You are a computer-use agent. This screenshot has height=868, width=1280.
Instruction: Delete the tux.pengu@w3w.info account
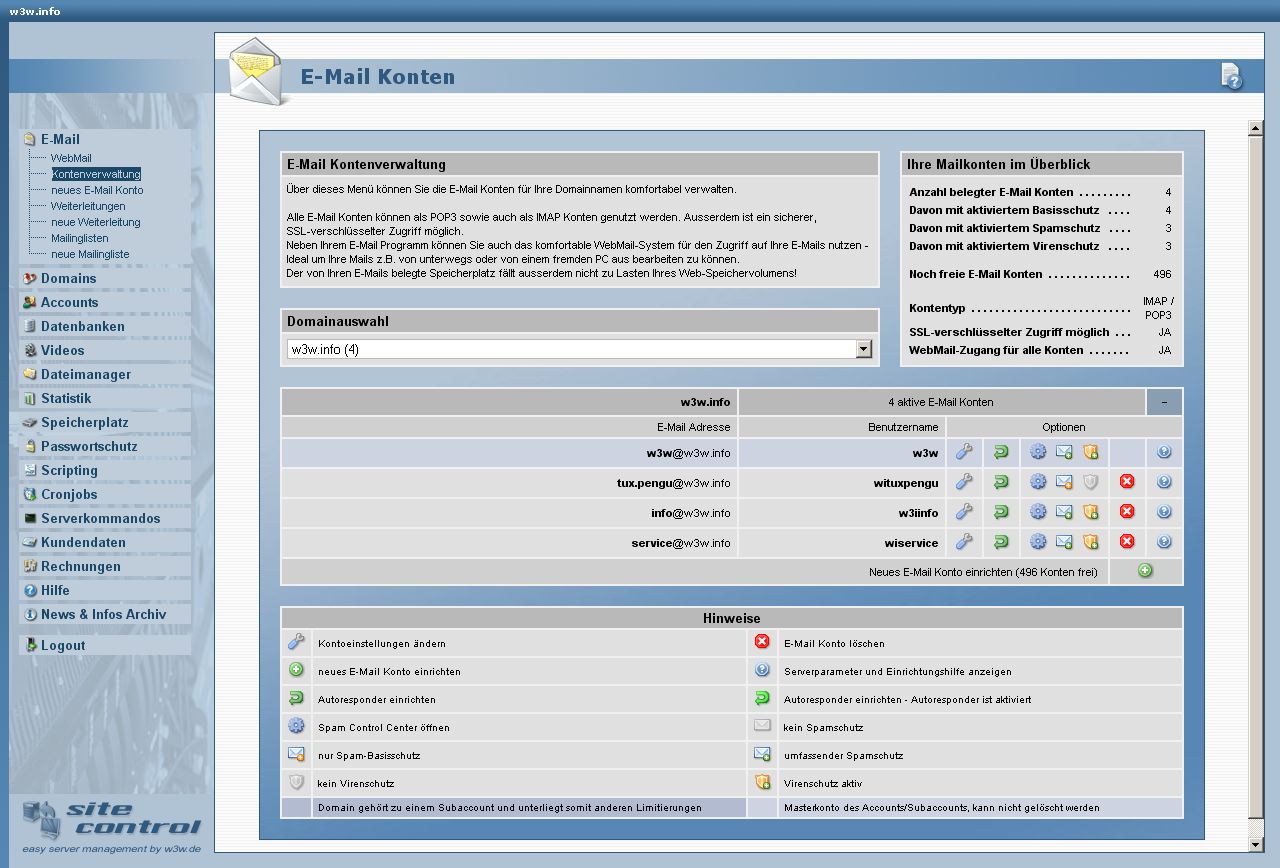click(x=1127, y=482)
